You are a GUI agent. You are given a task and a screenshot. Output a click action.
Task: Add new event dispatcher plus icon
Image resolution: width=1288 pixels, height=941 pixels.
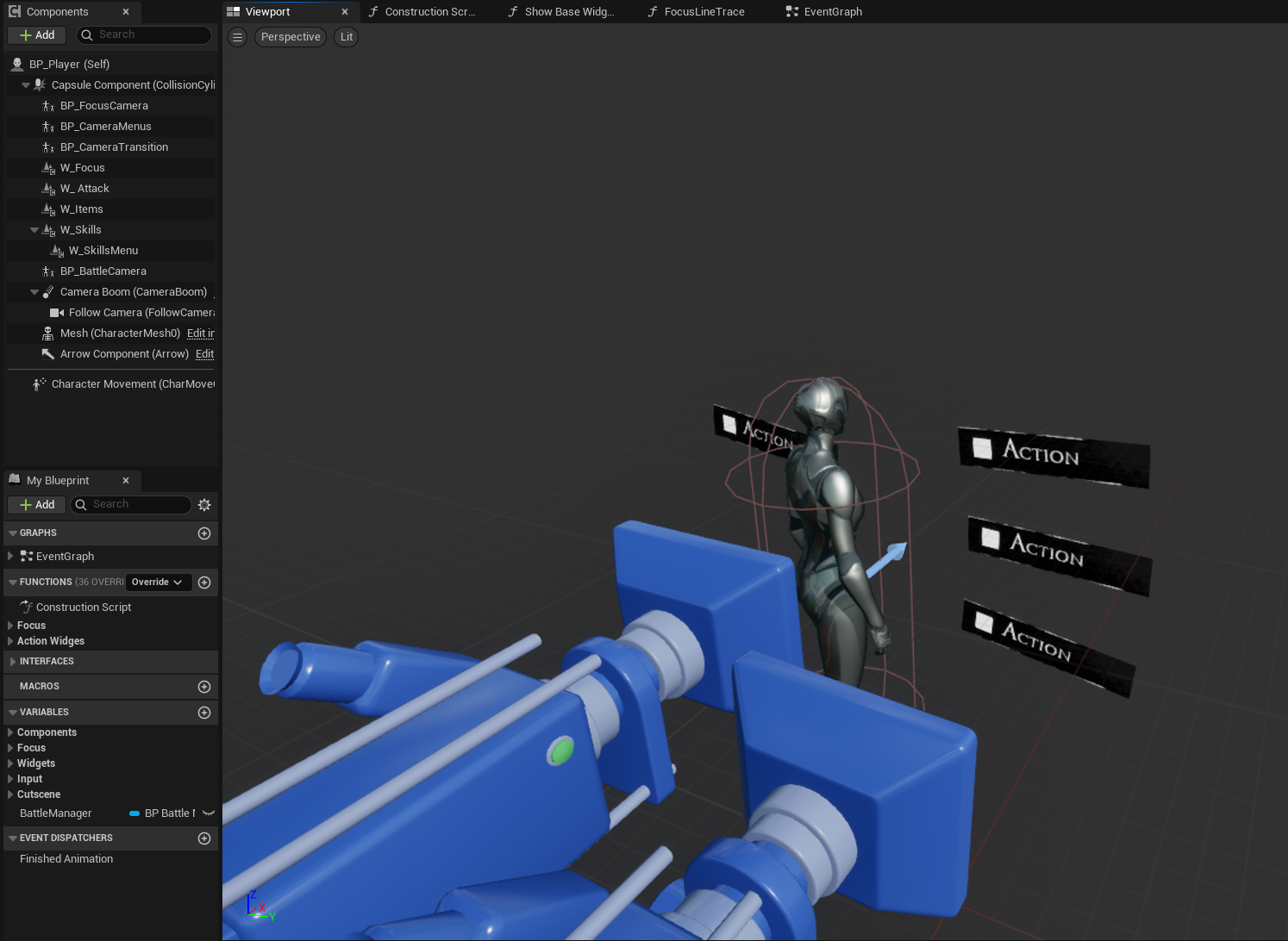pos(204,838)
